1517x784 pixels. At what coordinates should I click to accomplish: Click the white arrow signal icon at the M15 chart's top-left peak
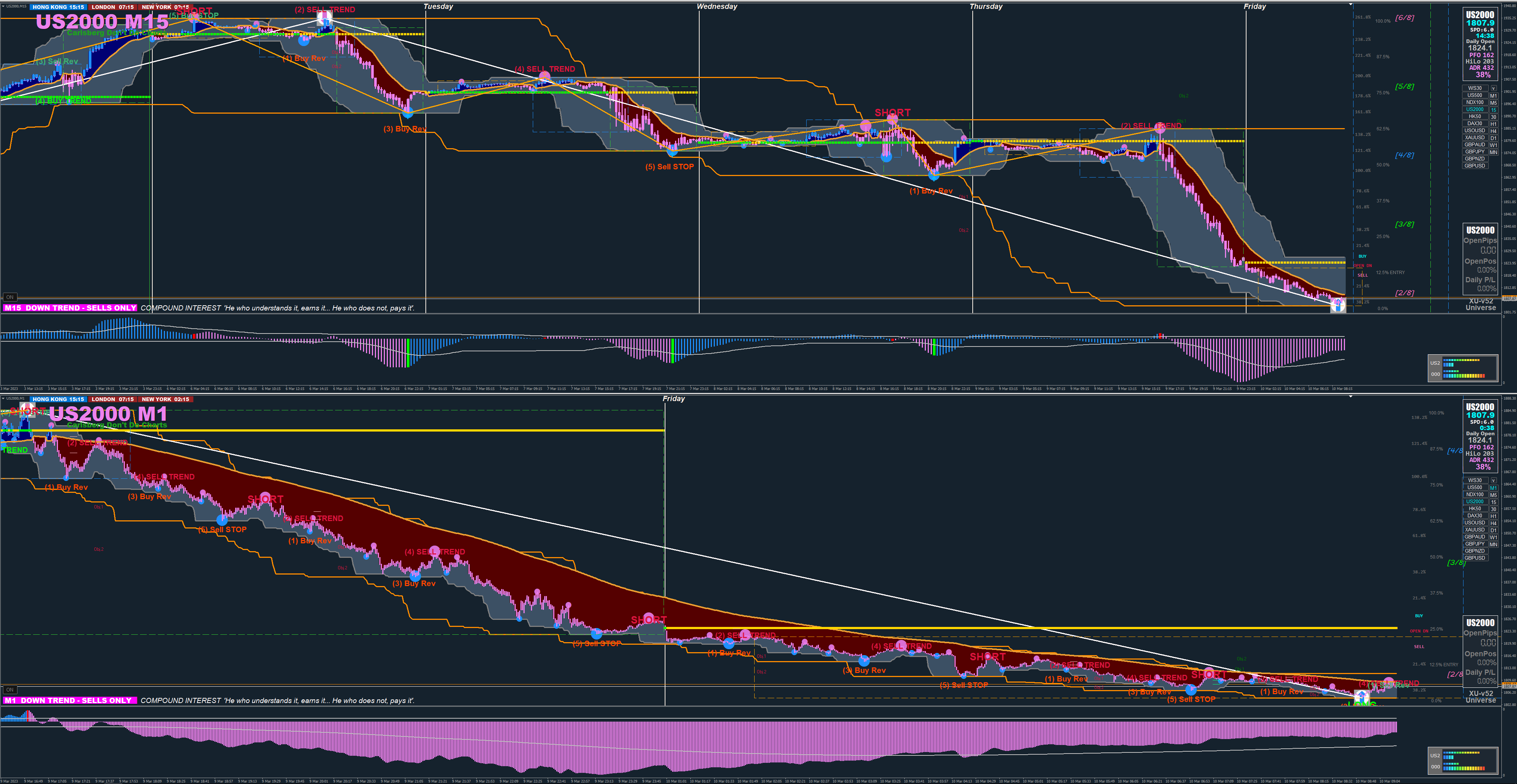324,19
